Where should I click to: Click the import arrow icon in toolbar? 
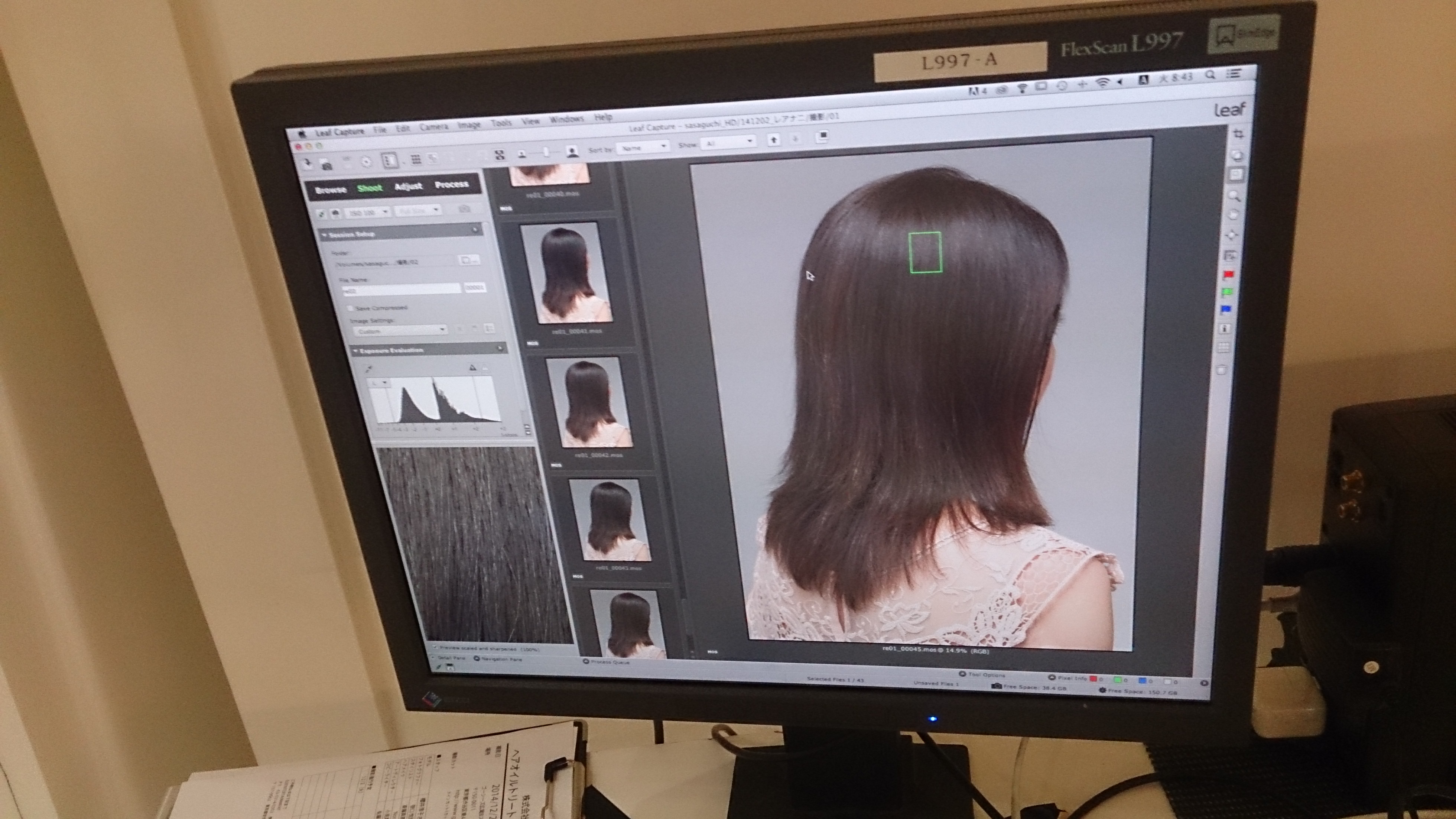click(x=308, y=164)
